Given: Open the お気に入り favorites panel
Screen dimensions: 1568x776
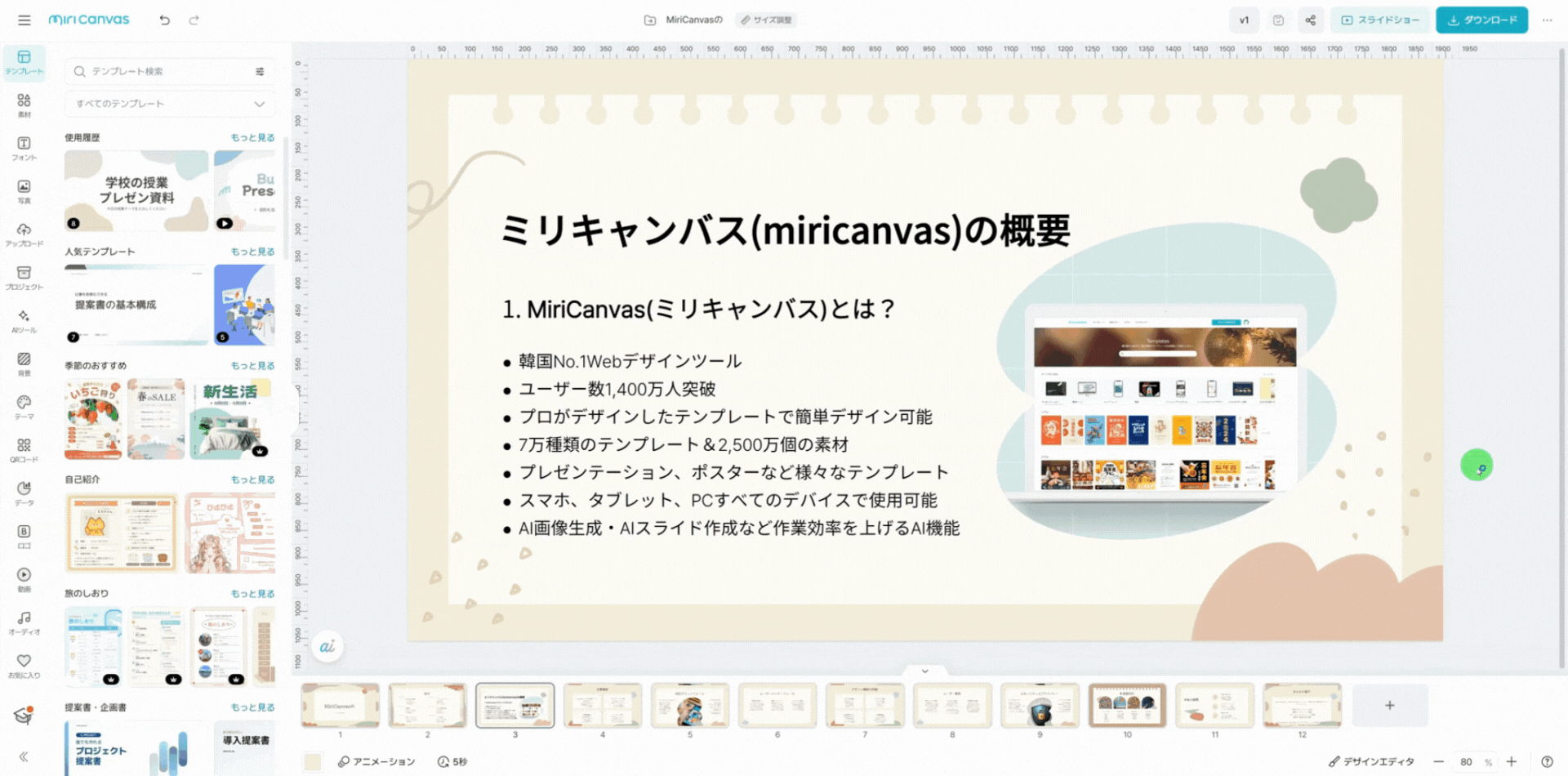Looking at the screenshot, I should (24, 667).
